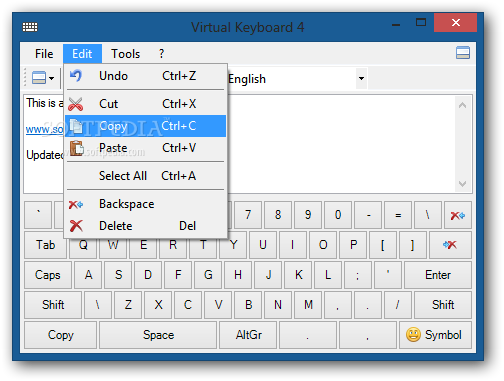Click the A letter key

(x=88, y=275)
